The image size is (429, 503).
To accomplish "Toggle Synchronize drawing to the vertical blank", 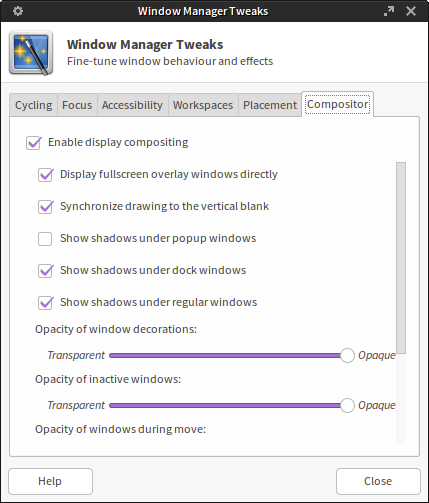I will click(x=46, y=207).
